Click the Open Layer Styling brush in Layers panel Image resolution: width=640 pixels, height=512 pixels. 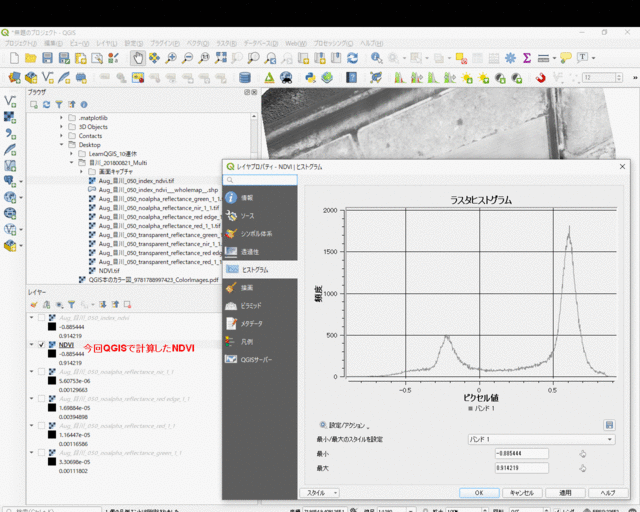tap(34, 305)
